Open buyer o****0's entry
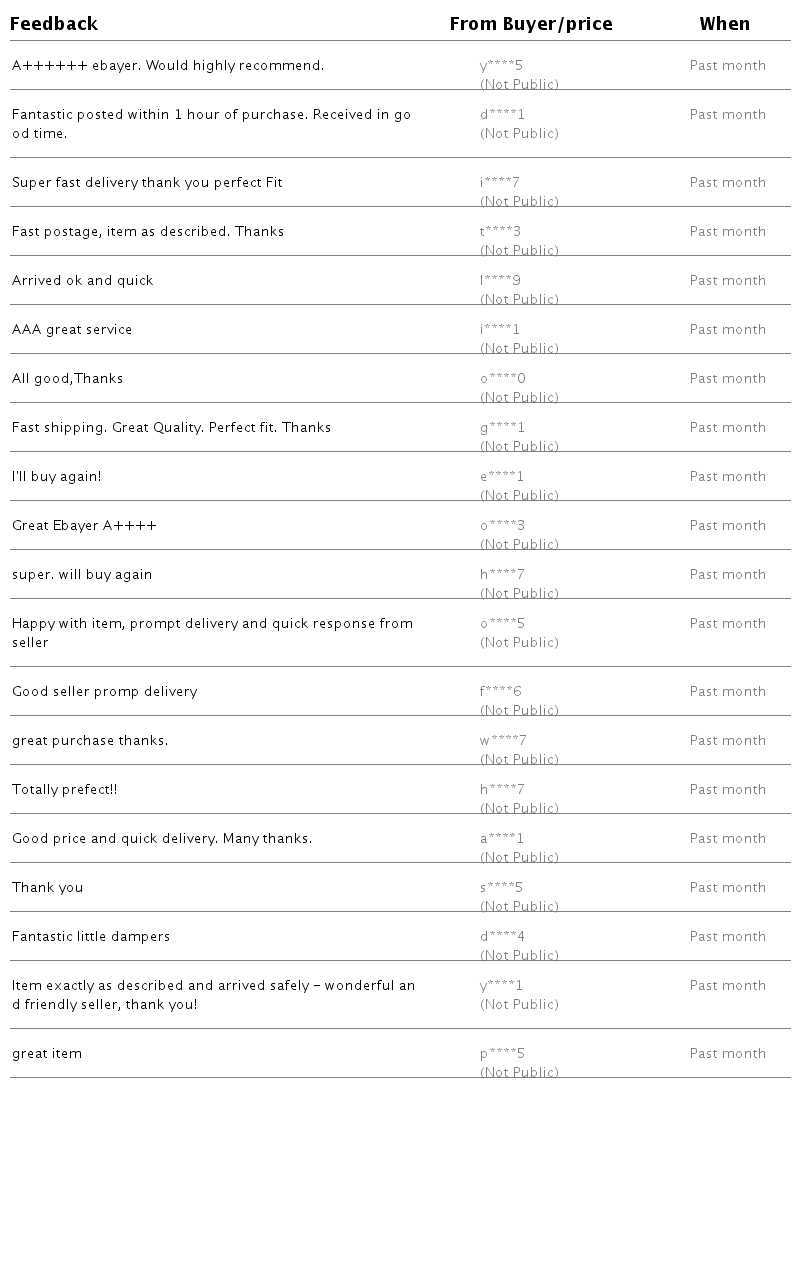 click(x=502, y=379)
